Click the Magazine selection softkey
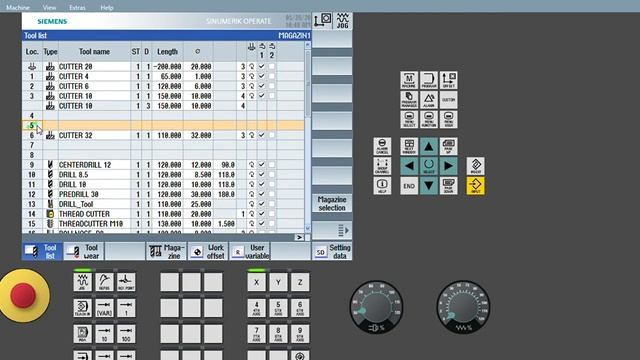The image size is (640, 360). (x=332, y=203)
